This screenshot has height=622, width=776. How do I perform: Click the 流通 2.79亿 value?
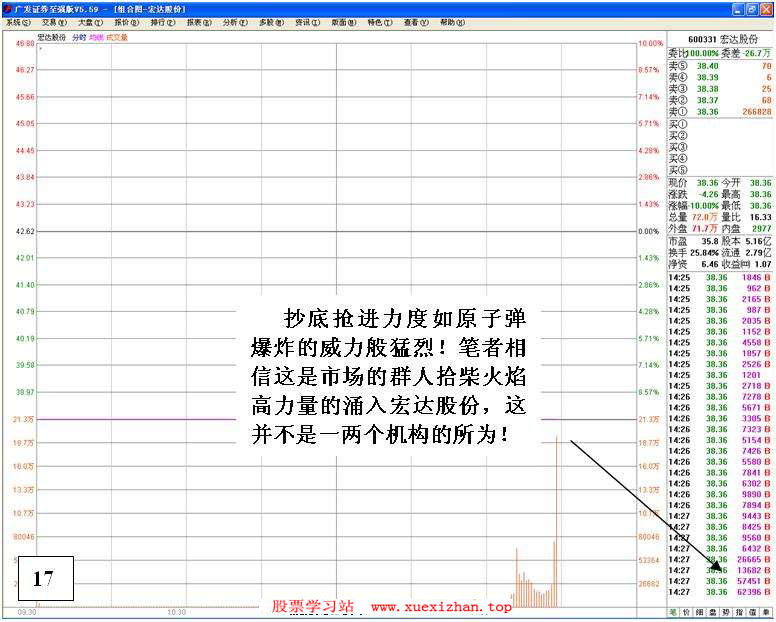(x=759, y=252)
